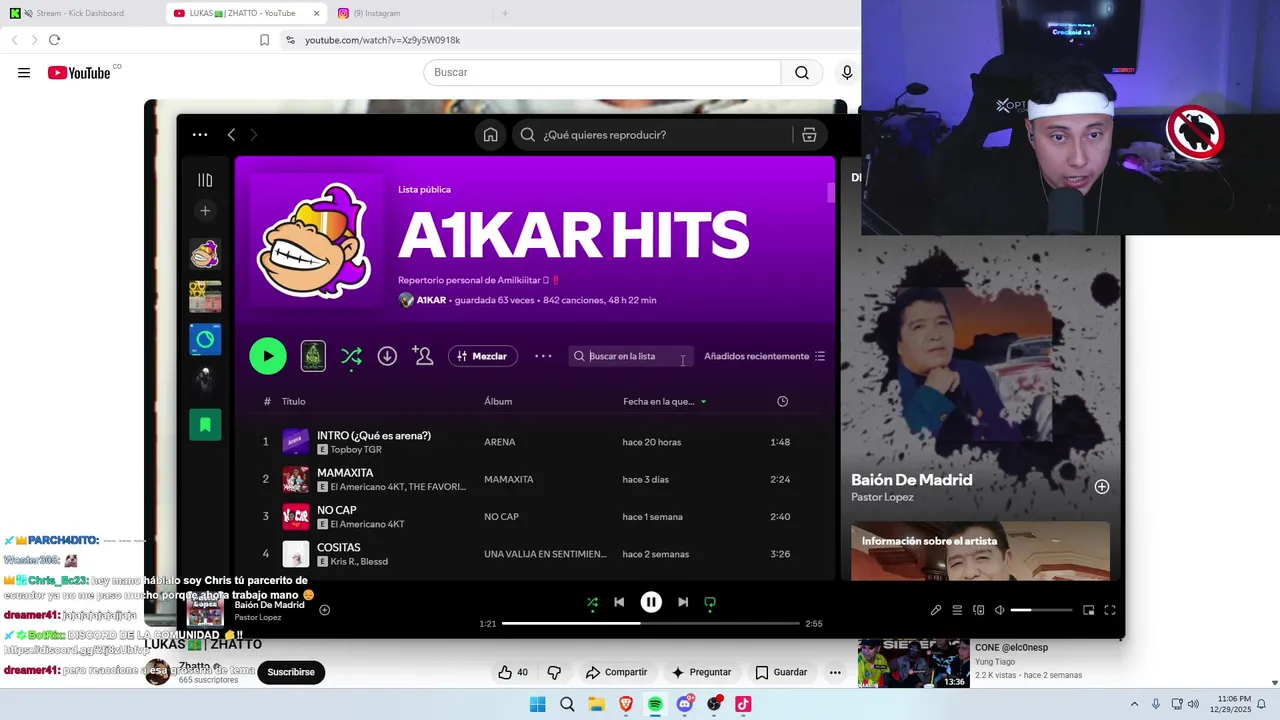Sort by duration clock icon
The height and width of the screenshot is (720, 1280).
[x=782, y=402]
